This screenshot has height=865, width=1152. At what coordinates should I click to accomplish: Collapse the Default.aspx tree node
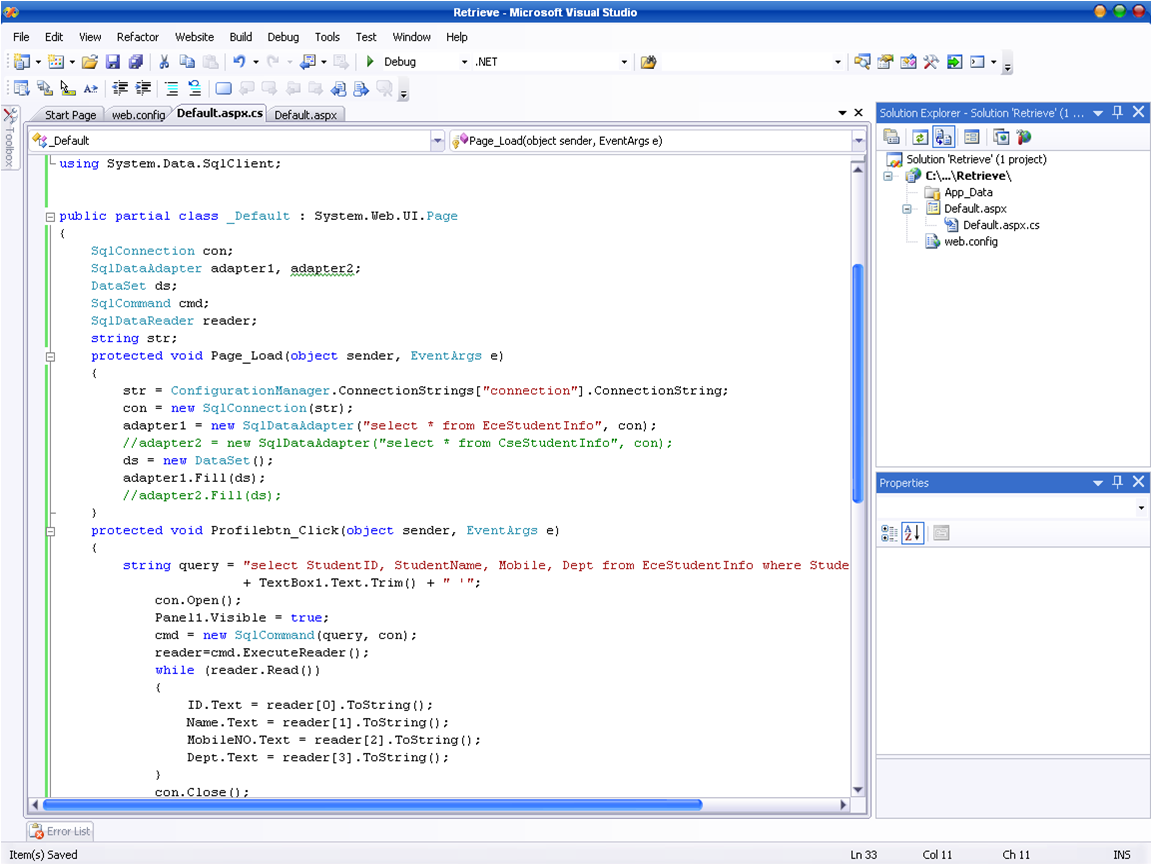click(907, 209)
